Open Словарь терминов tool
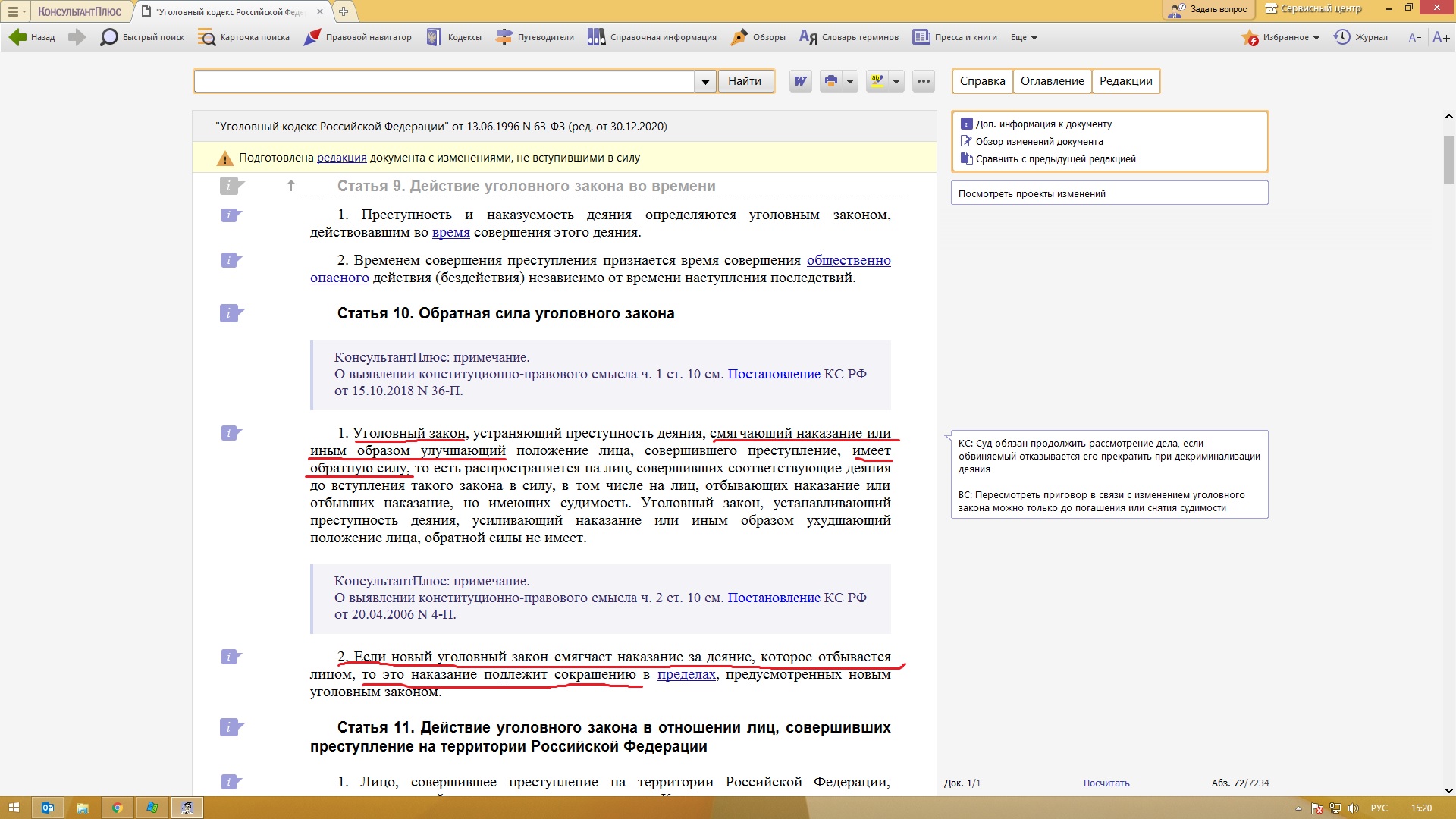The height and width of the screenshot is (819, 1456). tap(849, 37)
